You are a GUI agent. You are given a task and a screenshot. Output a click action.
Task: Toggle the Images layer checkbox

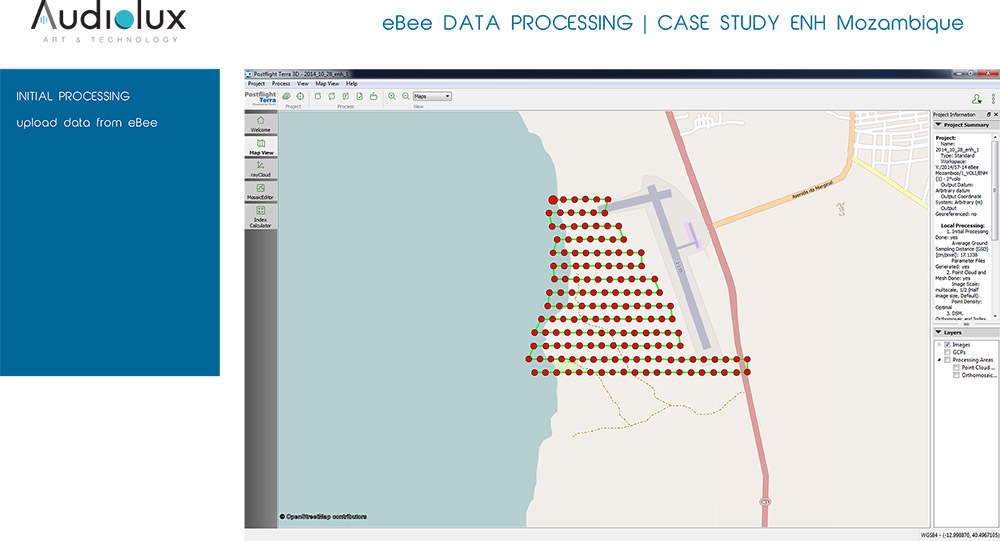point(947,344)
